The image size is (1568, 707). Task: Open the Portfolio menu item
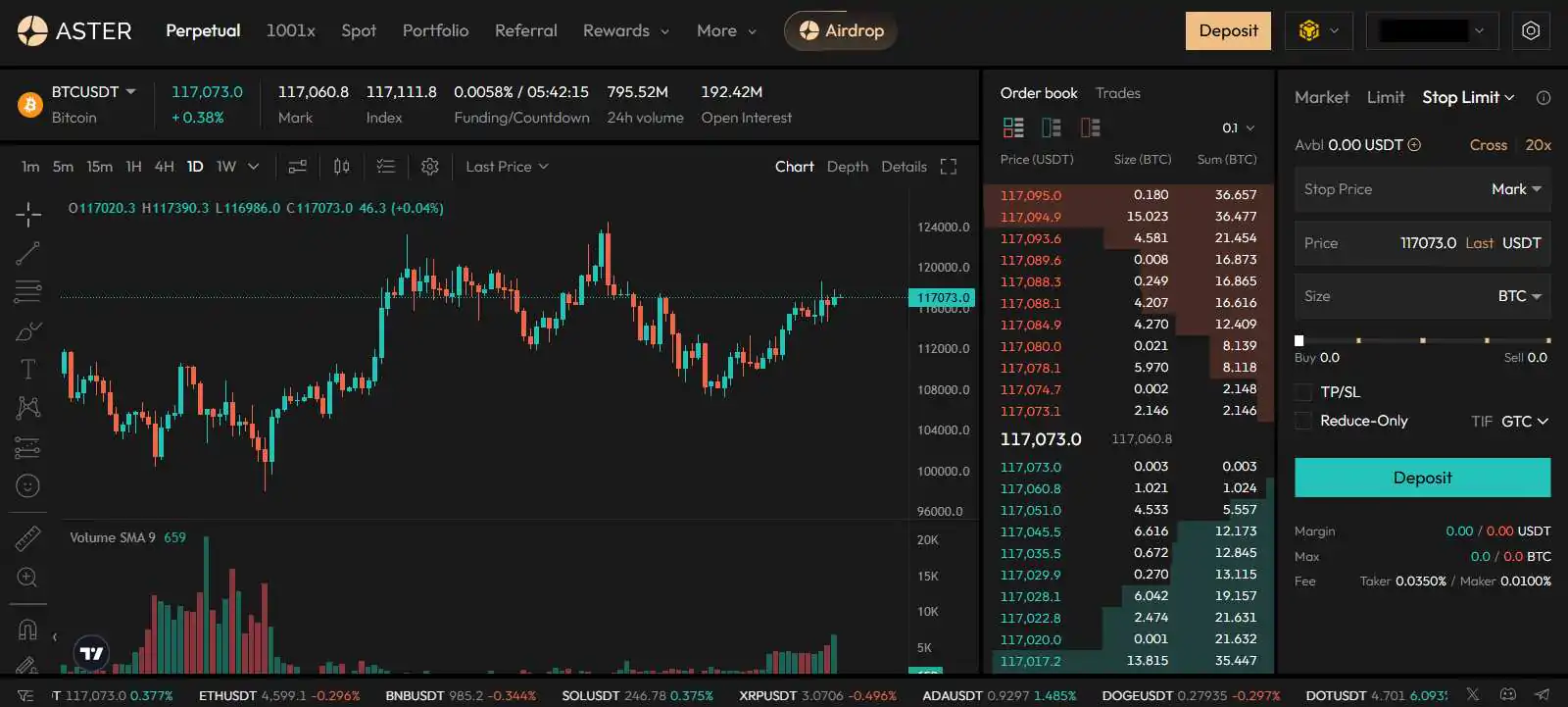[x=435, y=30]
